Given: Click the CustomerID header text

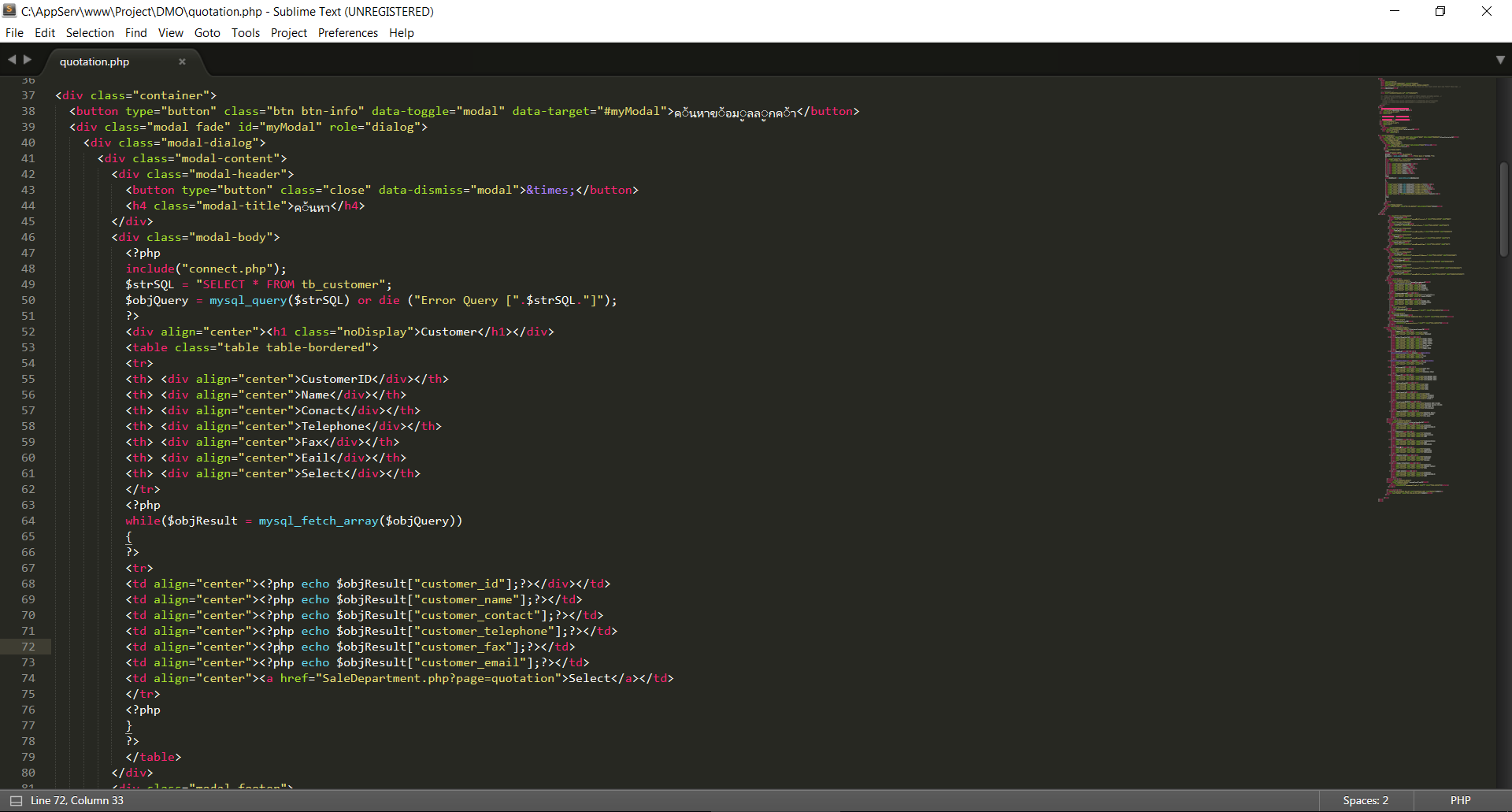Looking at the screenshot, I should coord(336,379).
